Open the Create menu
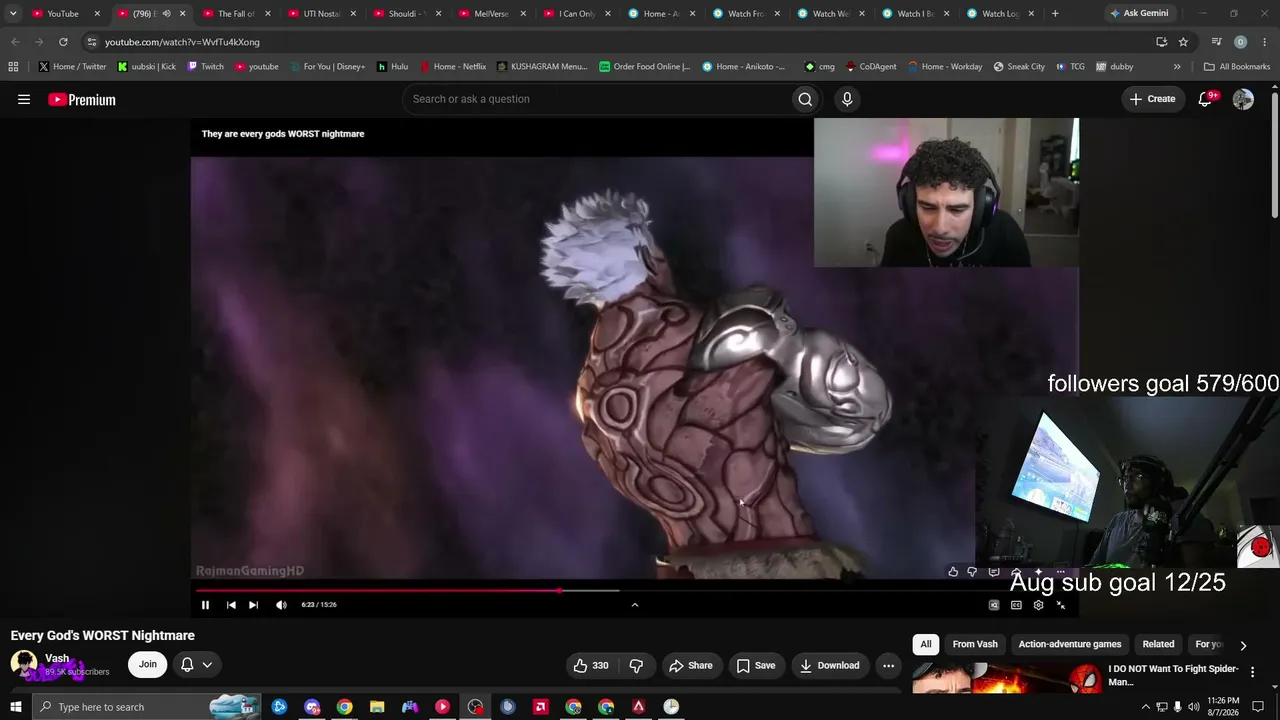Screen dimensions: 1280x720 tap(1152, 99)
